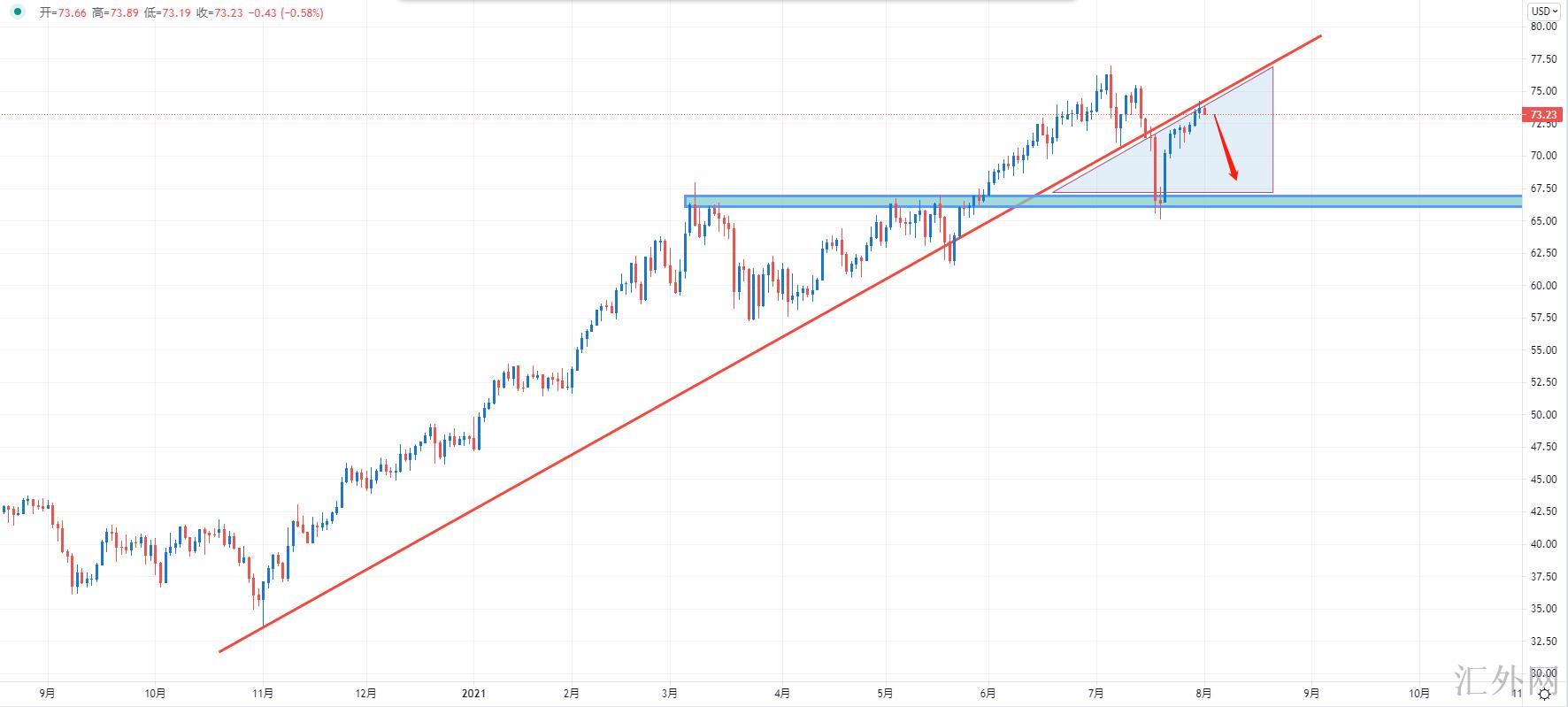Click the low price value 73.19

point(173,13)
